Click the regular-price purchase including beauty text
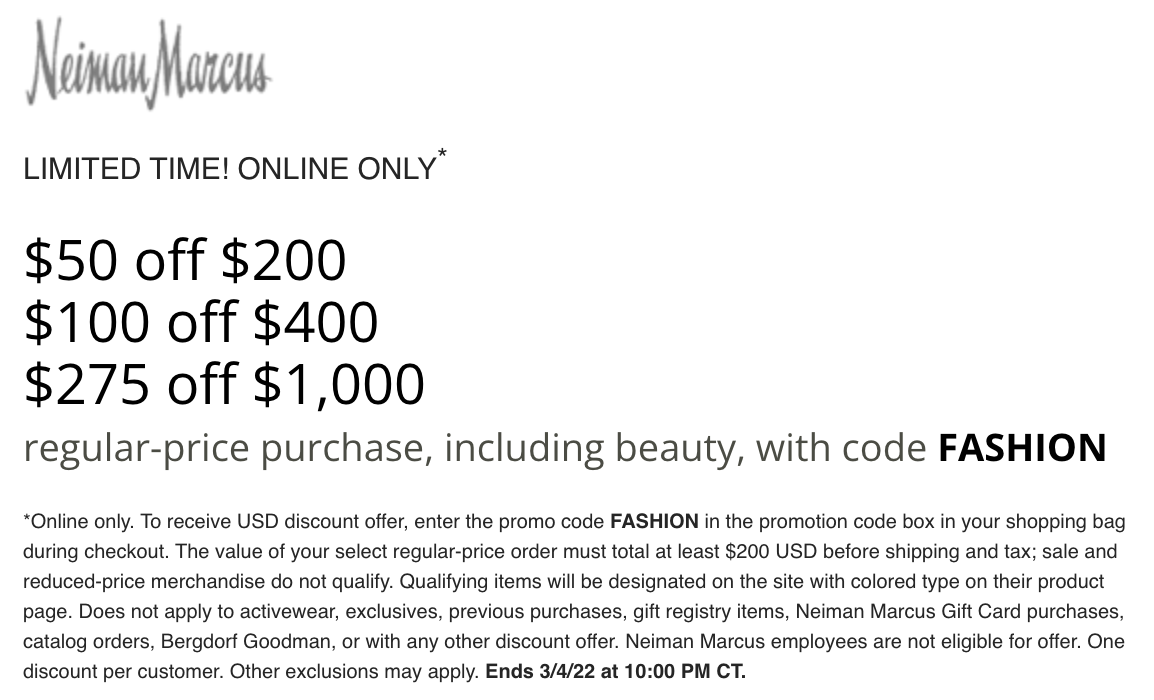 (475, 448)
